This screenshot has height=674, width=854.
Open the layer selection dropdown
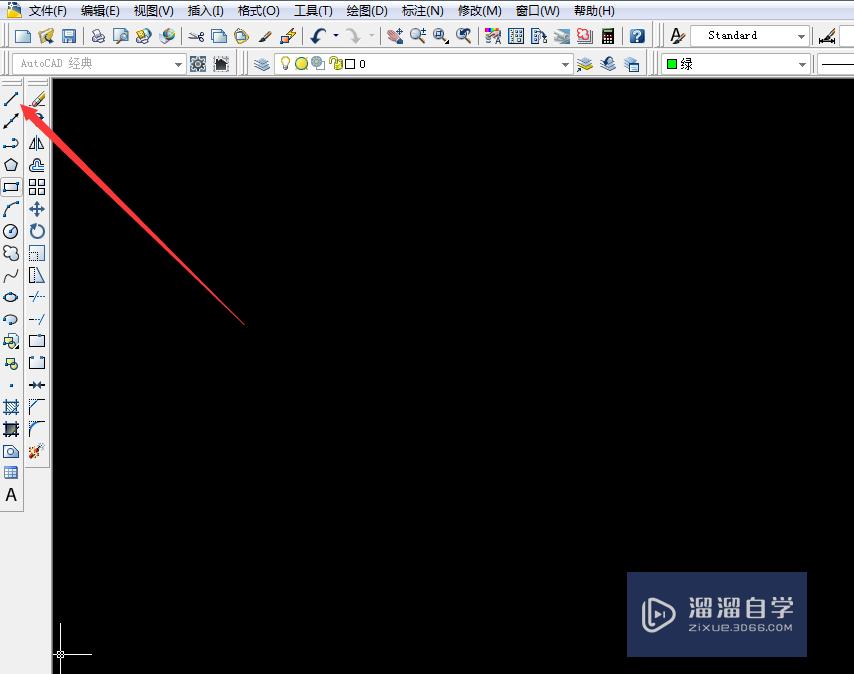coord(567,63)
